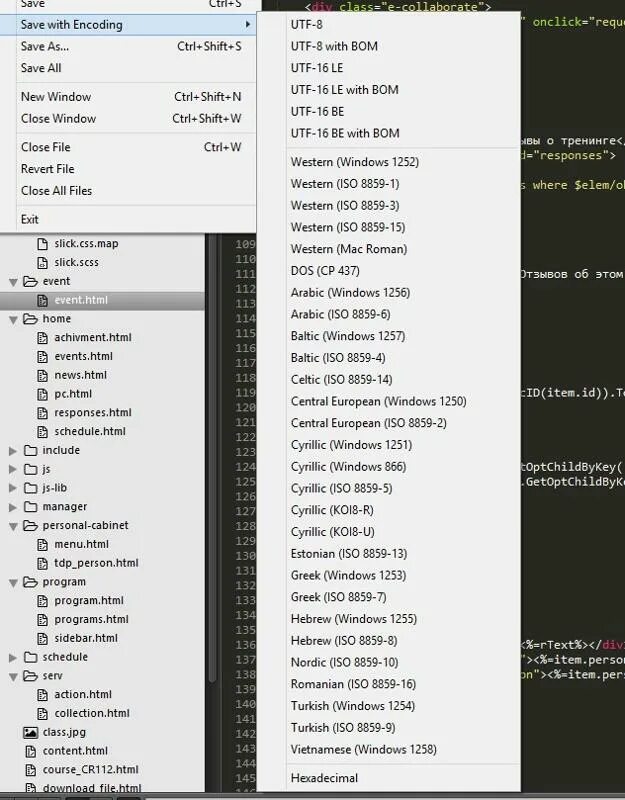The image size is (625, 800).
Task: Select Exit from the File menu
Action: tap(128, 219)
